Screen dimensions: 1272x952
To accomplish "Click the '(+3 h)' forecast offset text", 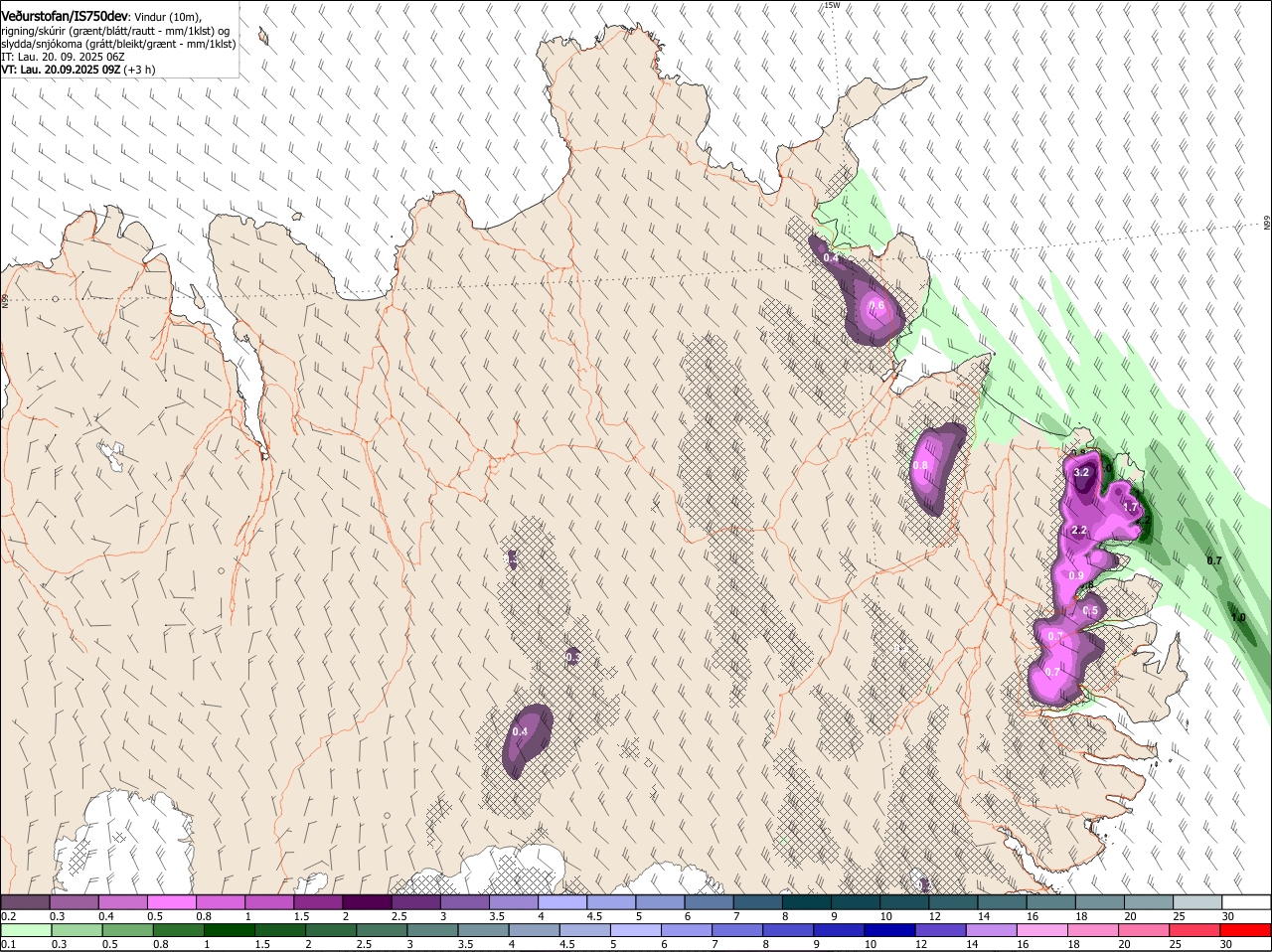I will pyautogui.click(x=140, y=70).
